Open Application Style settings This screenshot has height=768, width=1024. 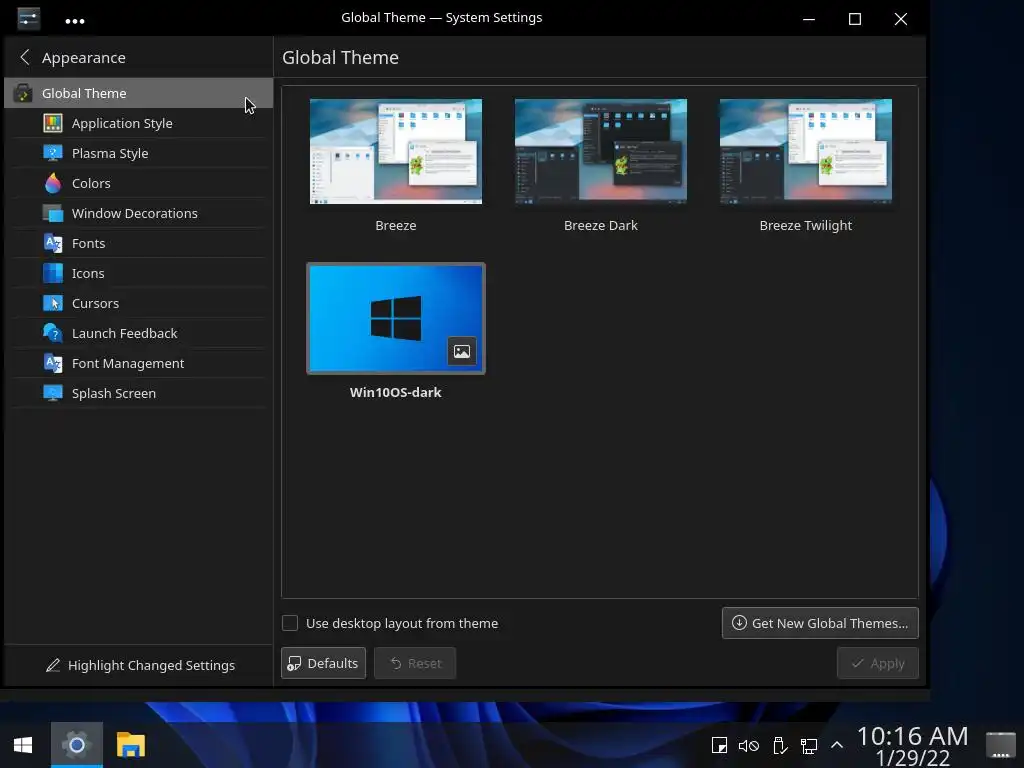139,123
